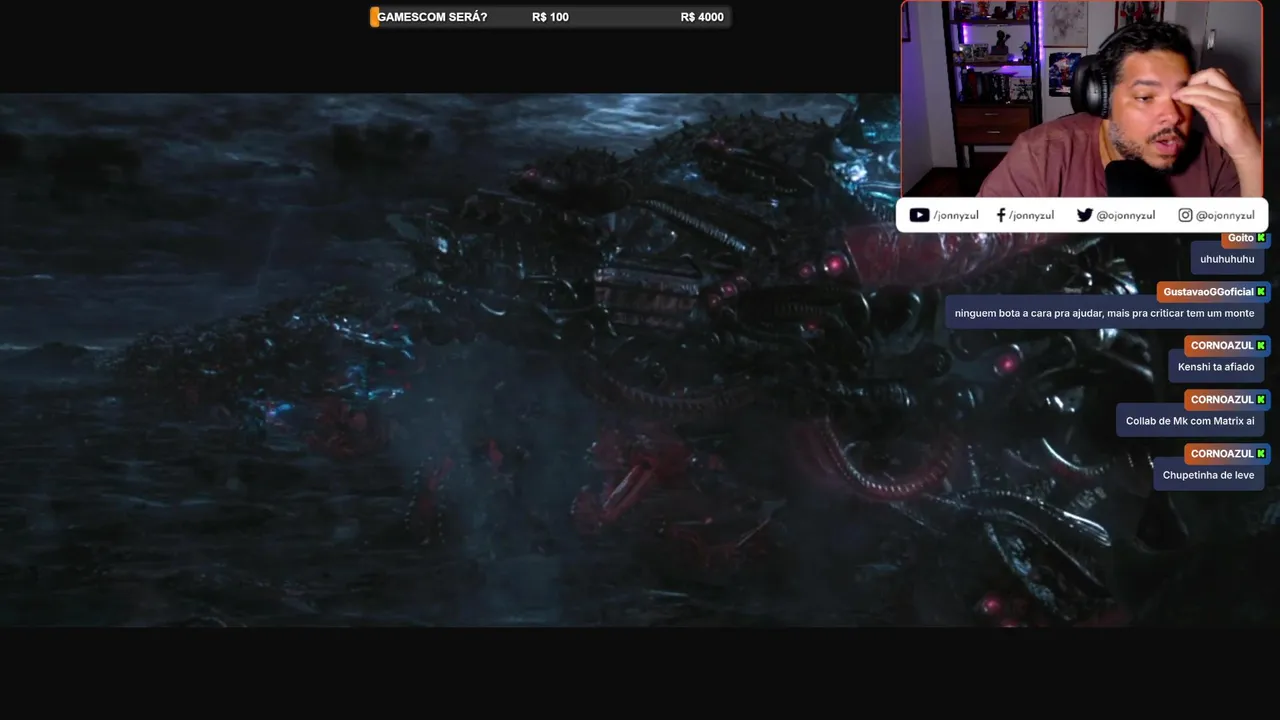The width and height of the screenshot is (1280, 720).
Task: Click the message 'Collab de Mk com Matrix ai'
Action: pyautogui.click(x=1190, y=422)
